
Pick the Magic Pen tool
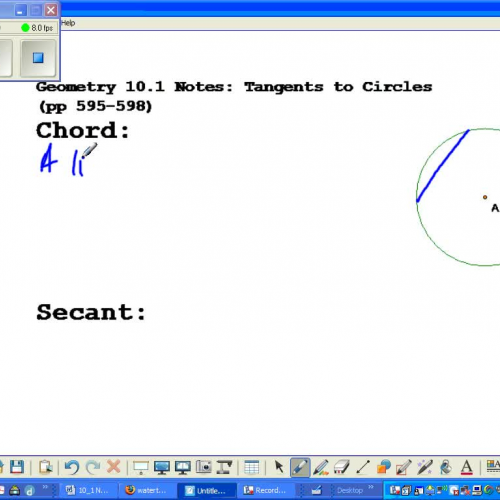(425, 467)
